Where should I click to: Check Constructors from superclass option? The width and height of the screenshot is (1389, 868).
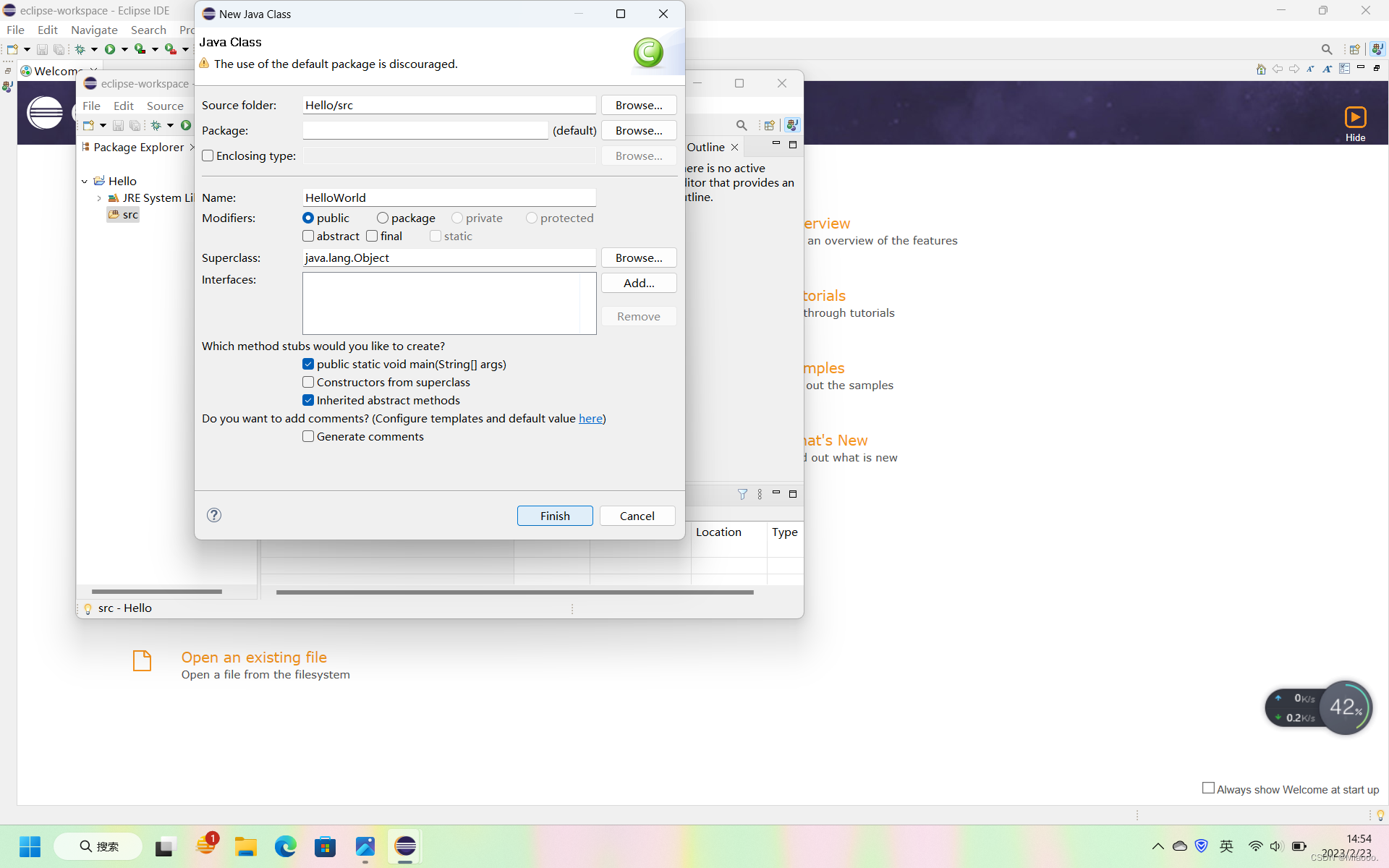tap(308, 382)
